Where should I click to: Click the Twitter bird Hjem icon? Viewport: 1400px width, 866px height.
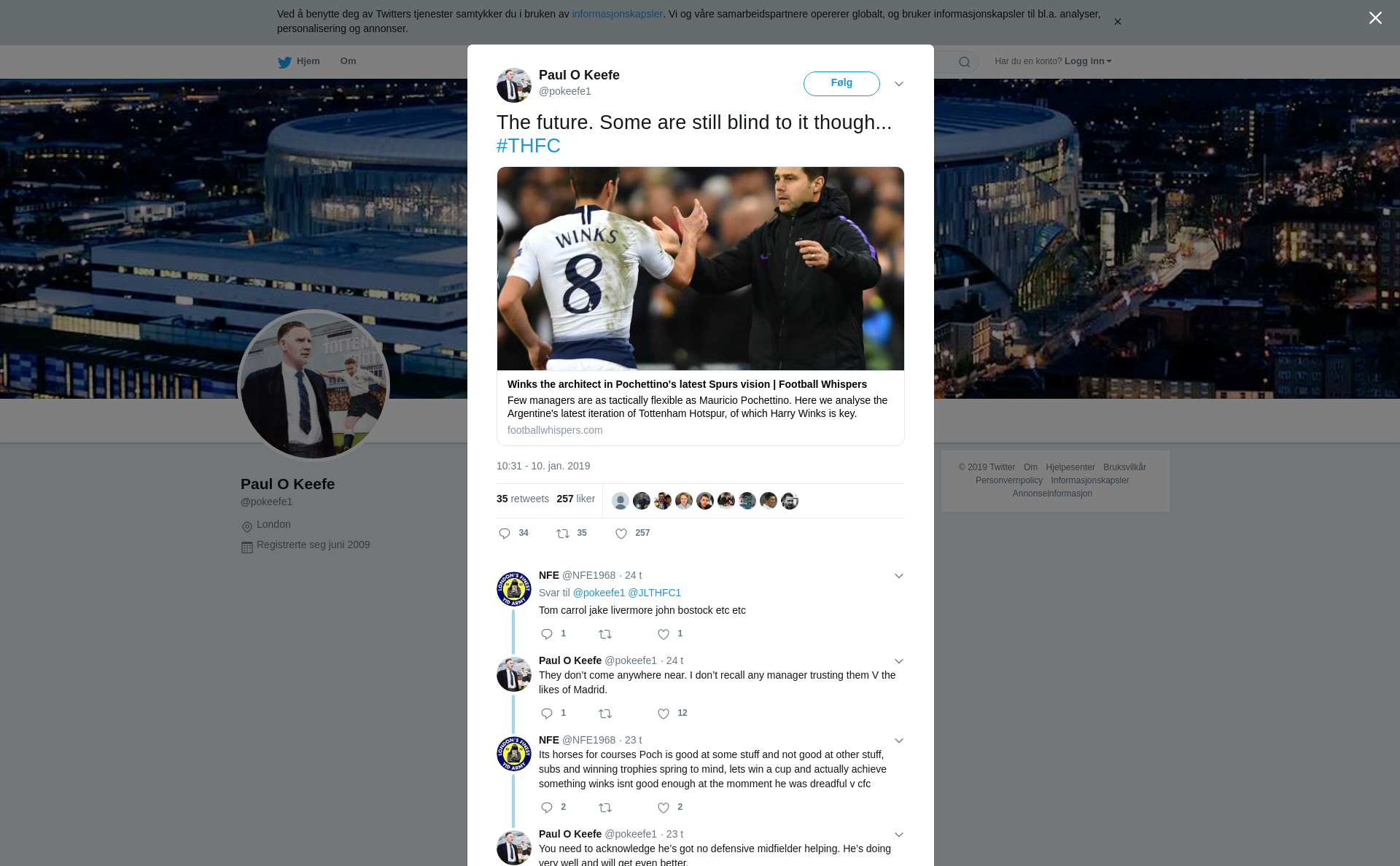tap(284, 62)
